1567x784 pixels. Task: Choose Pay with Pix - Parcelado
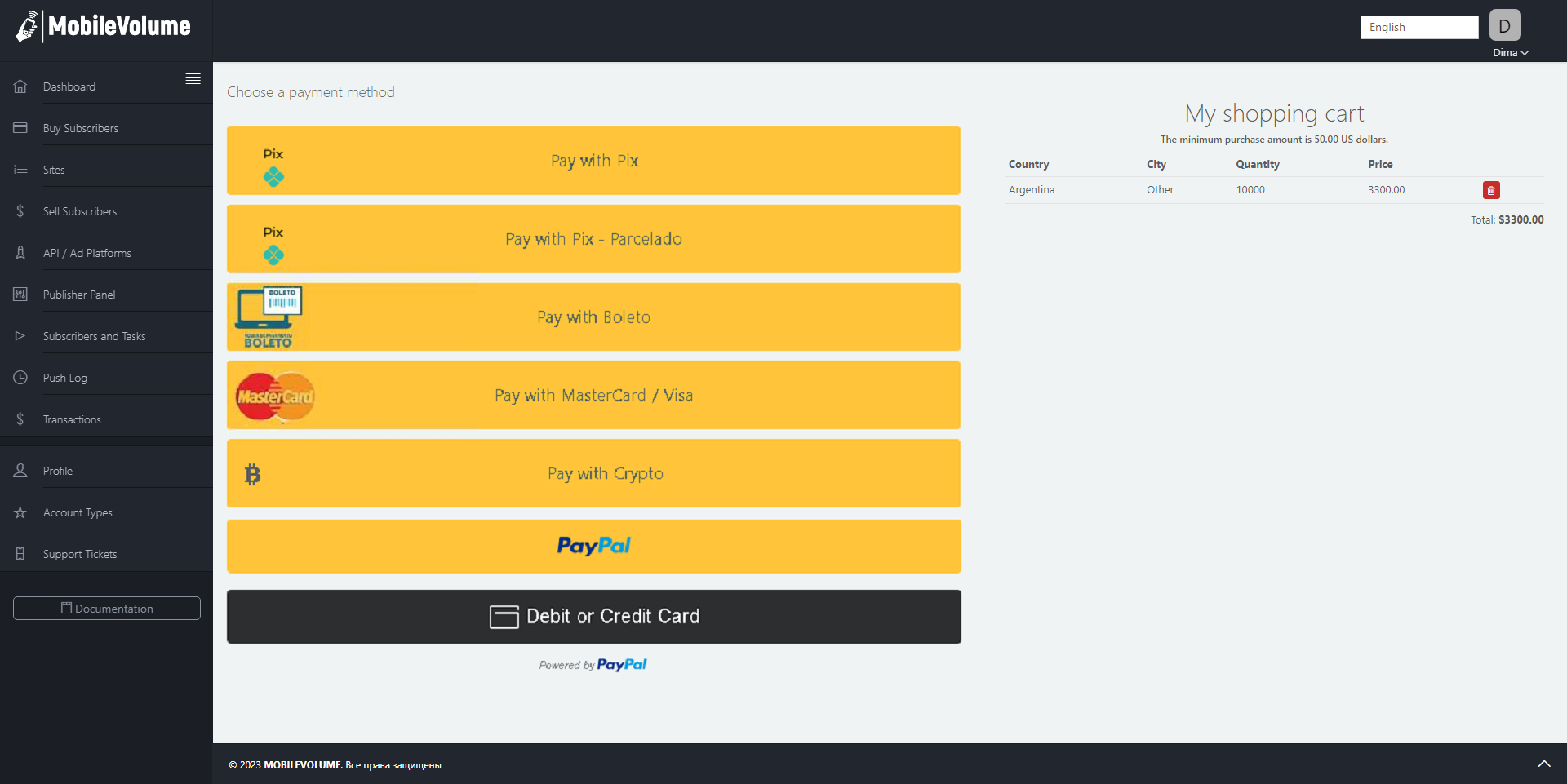(x=593, y=239)
